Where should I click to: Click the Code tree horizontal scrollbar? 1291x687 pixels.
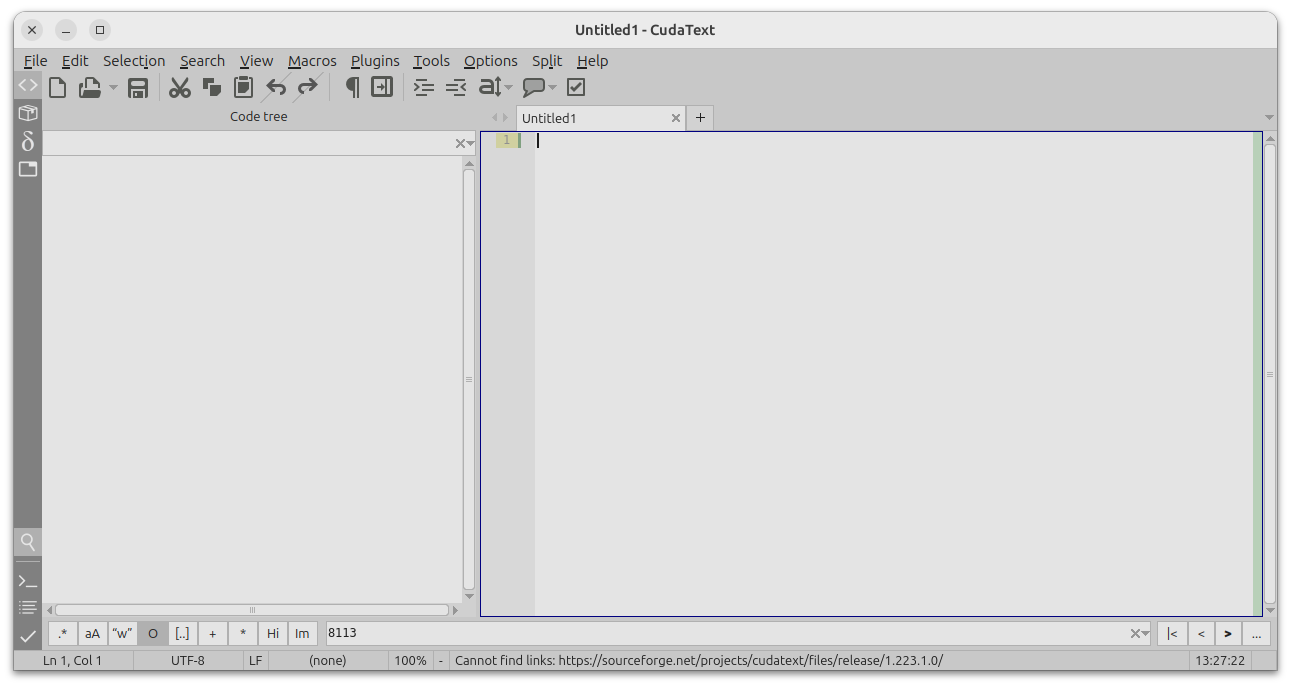tap(252, 610)
